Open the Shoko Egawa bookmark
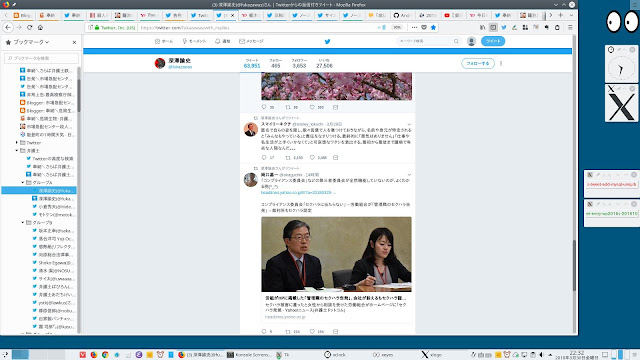 (x=53, y=262)
